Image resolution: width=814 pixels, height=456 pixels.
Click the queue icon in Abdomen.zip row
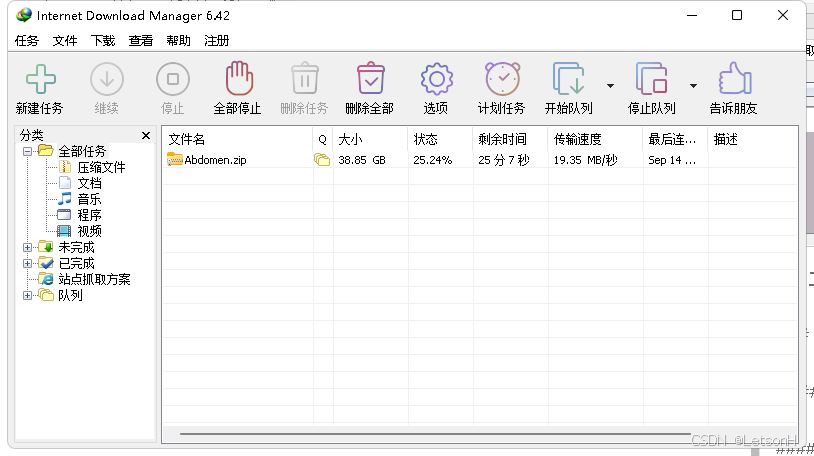322,160
